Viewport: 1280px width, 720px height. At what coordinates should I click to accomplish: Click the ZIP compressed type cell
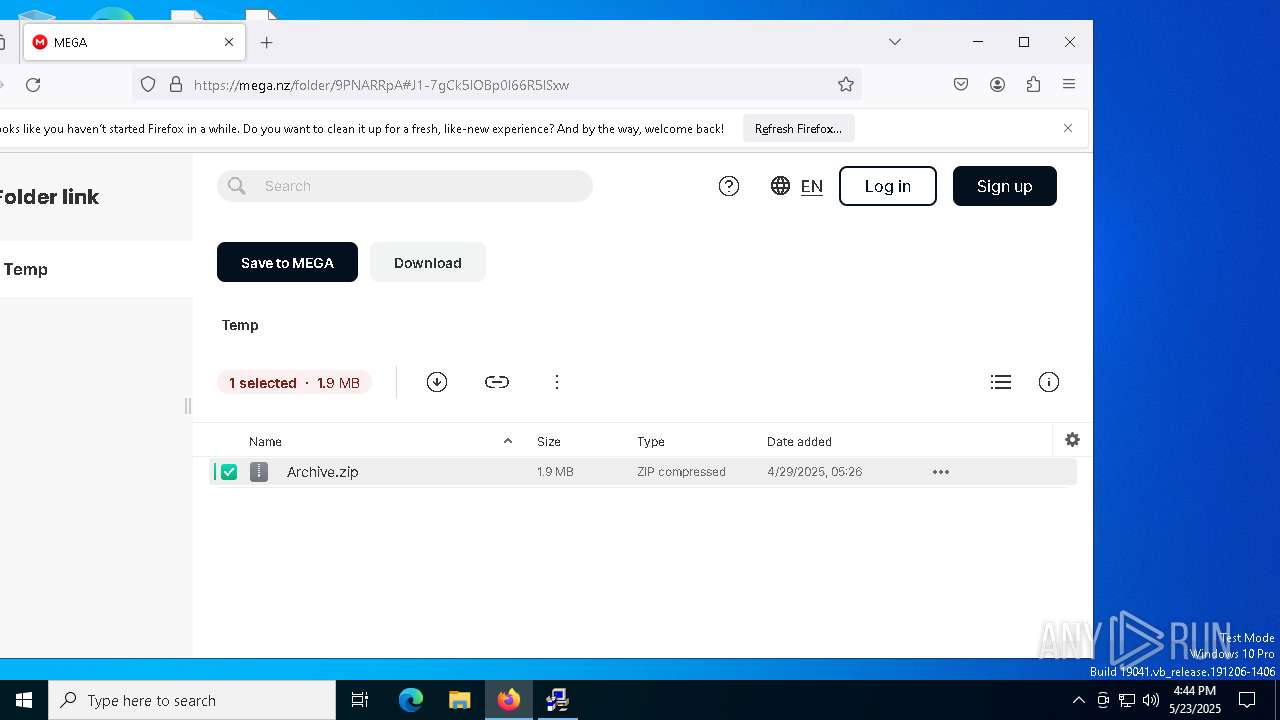(x=681, y=472)
